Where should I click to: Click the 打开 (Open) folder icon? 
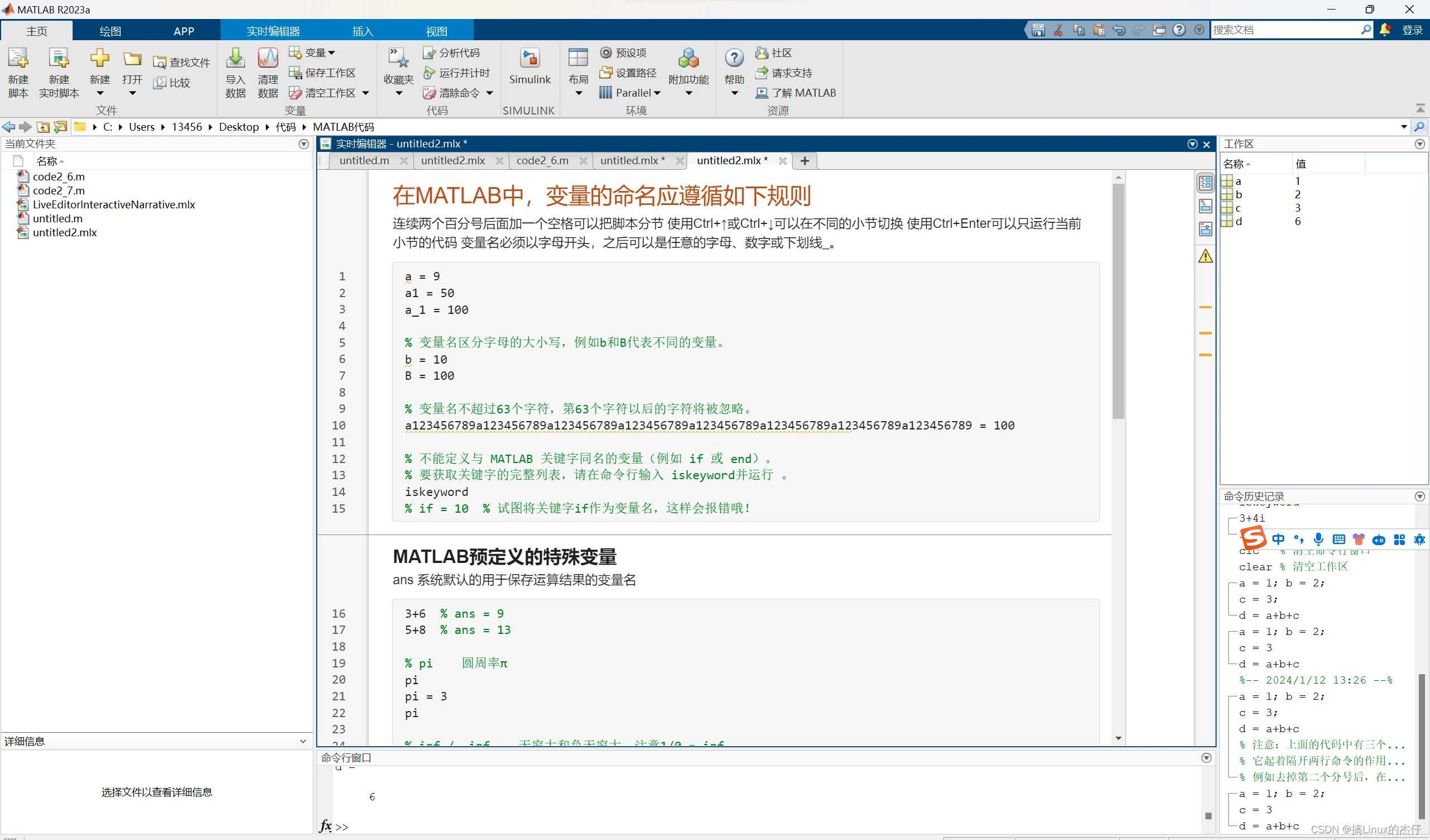[x=132, y=59]
